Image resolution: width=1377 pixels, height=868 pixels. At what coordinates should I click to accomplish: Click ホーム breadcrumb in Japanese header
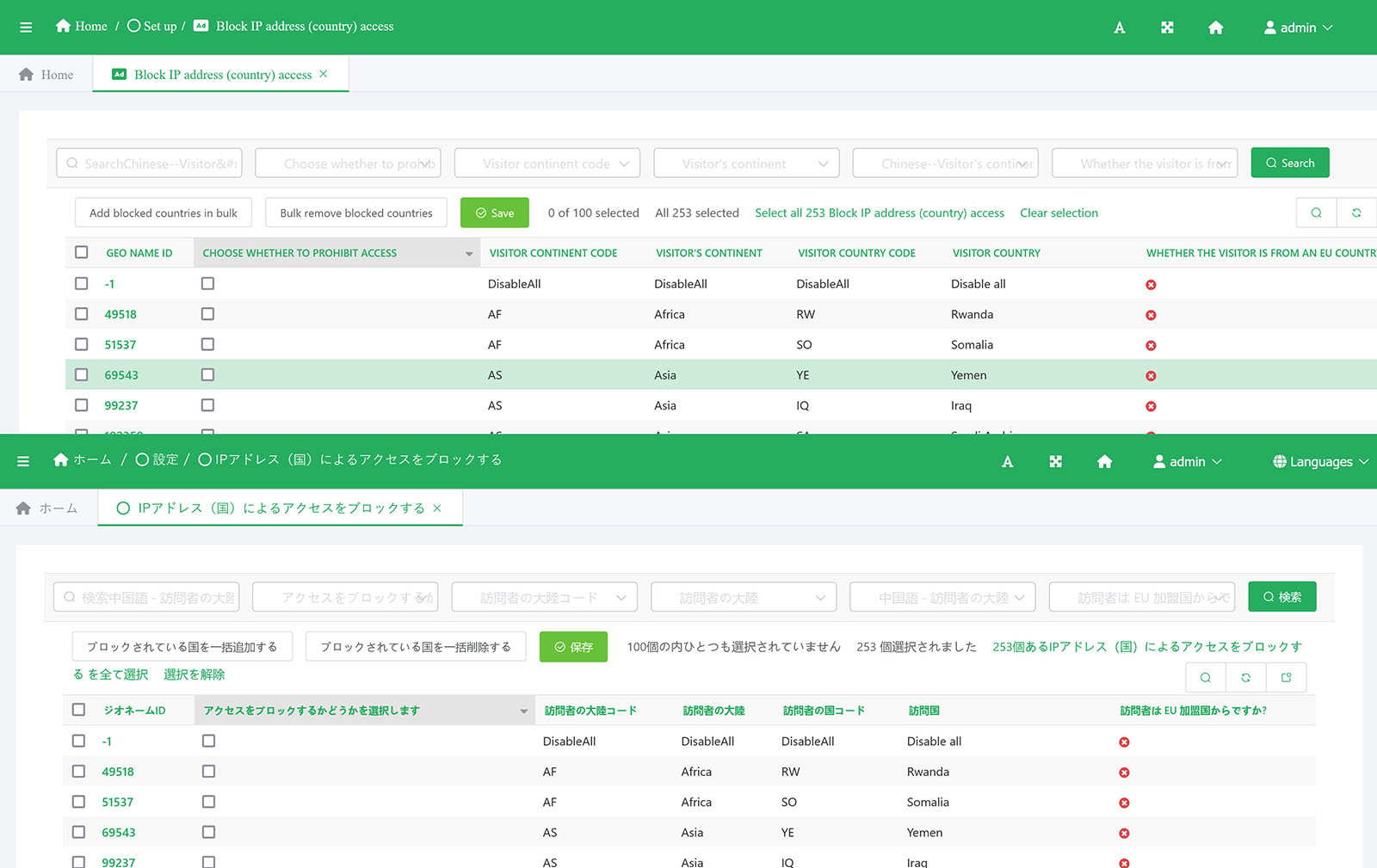pos(83,459)
